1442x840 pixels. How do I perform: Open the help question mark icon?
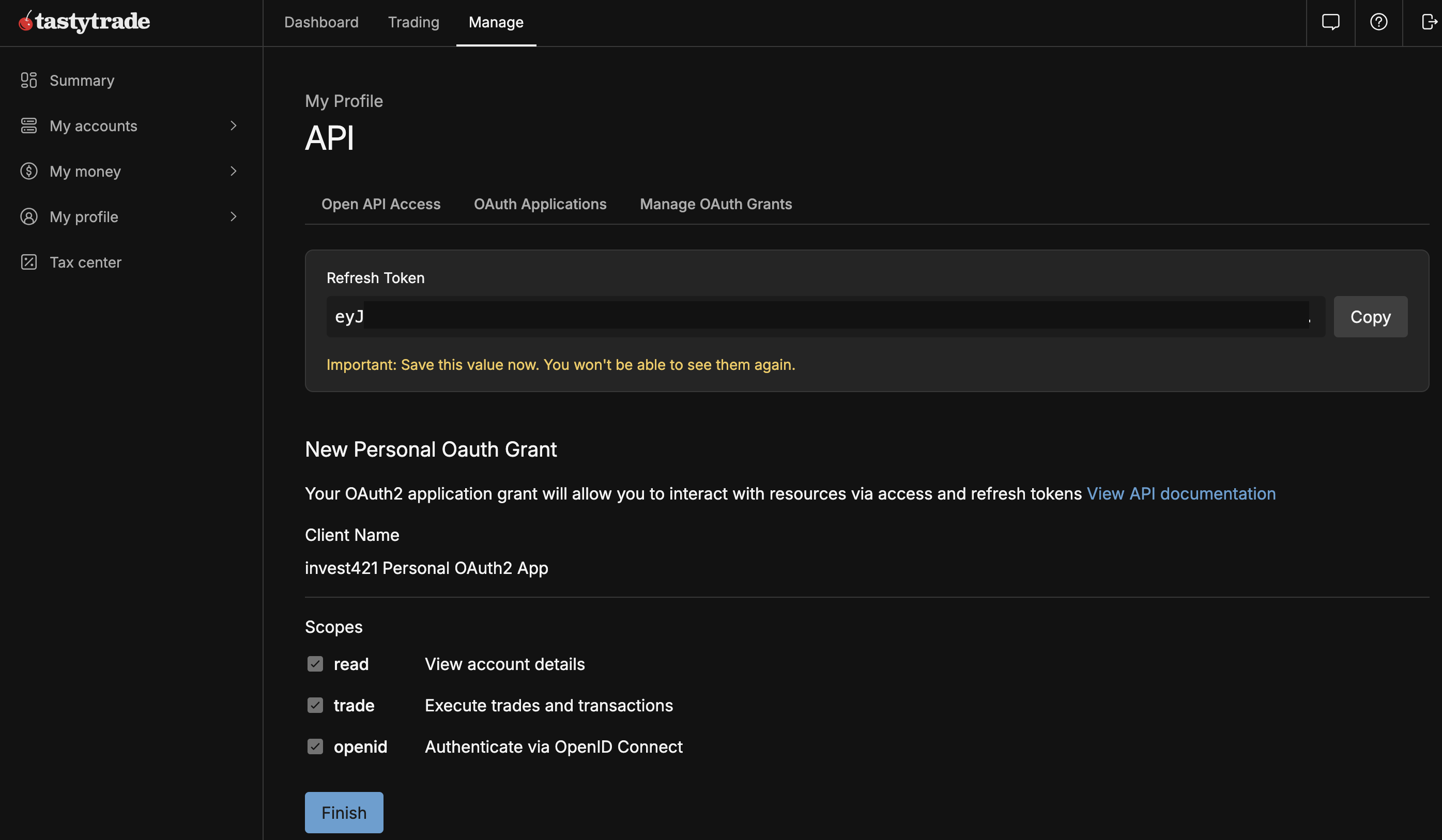pos(1378,22)
